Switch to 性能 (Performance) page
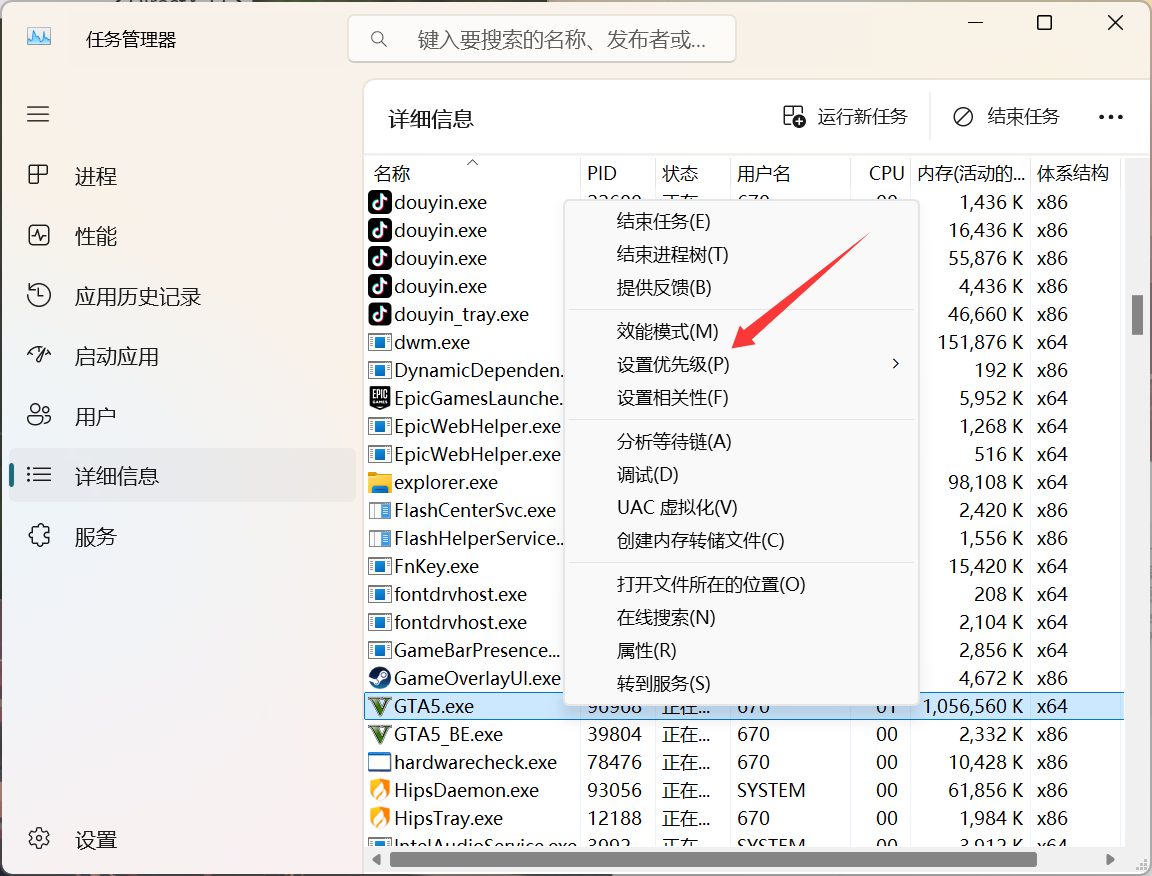 coord(96,237)
